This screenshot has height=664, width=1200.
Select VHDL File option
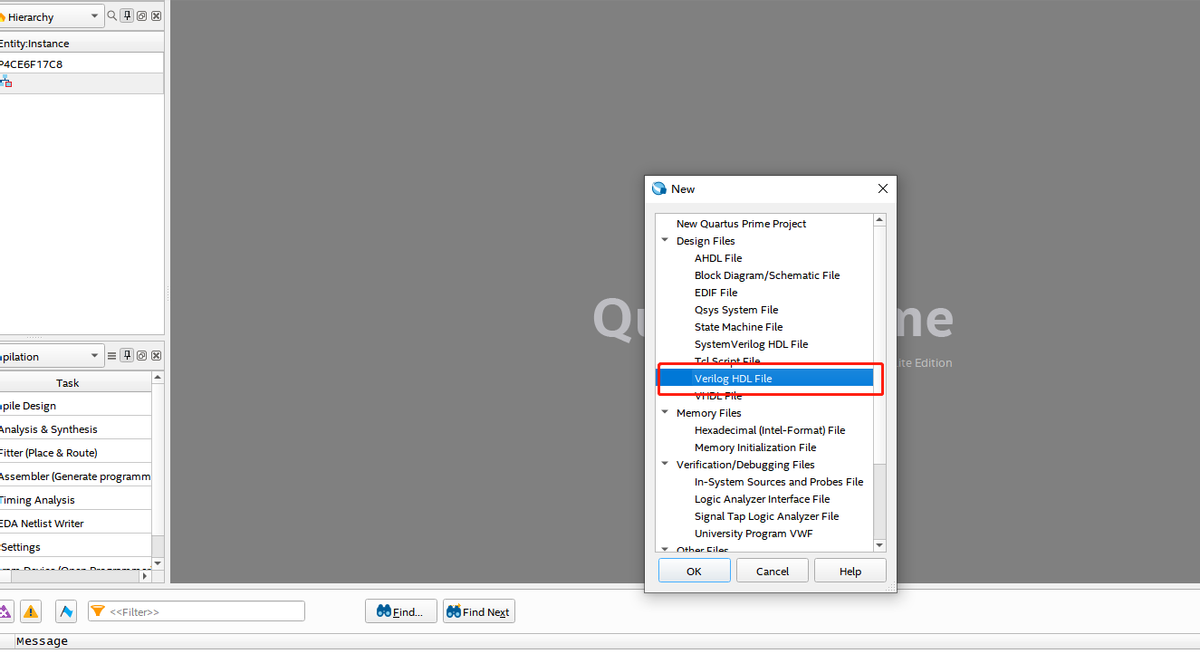pyautogui.click(x=718, y=396)
